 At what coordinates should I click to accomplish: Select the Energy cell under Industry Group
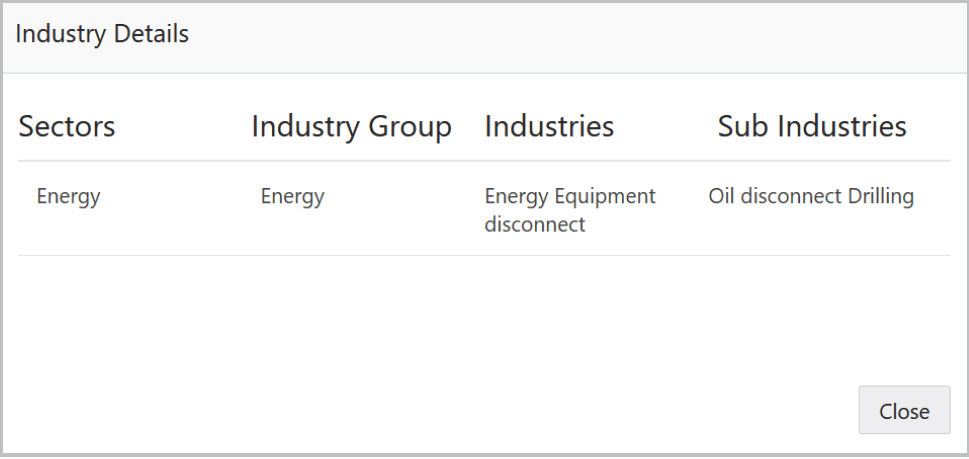(292, 196)
